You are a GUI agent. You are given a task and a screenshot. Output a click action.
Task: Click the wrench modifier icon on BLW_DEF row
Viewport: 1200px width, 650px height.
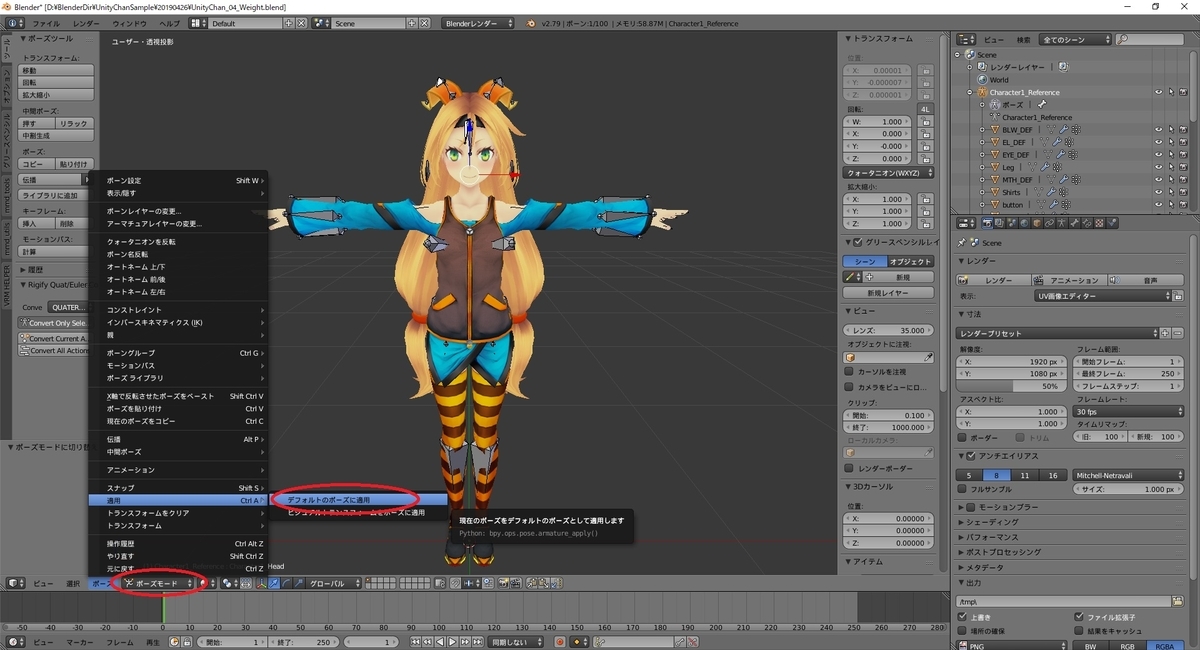(1064, 129)
